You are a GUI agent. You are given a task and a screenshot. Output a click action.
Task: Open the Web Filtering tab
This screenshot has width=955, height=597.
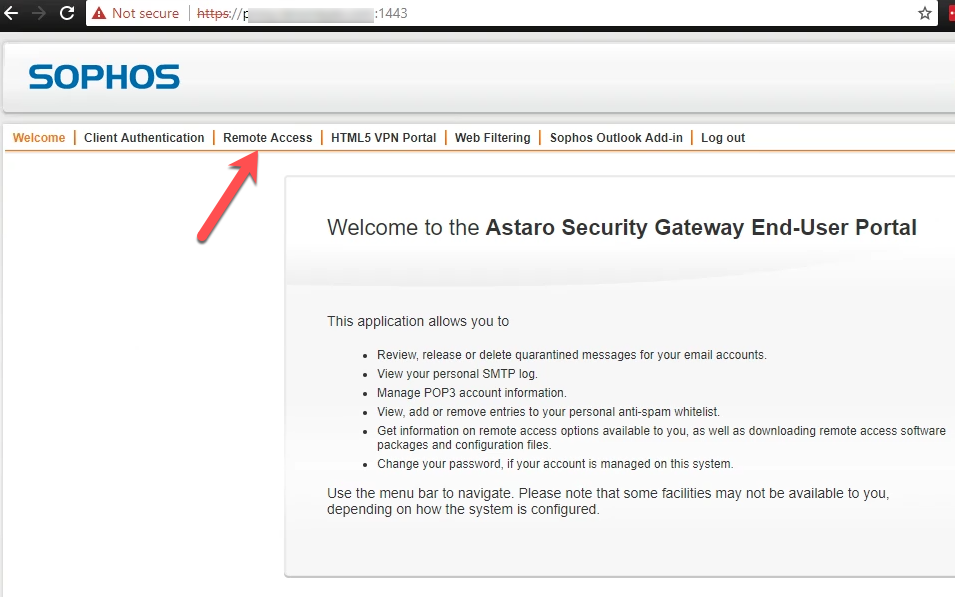[x=493, y=138]
